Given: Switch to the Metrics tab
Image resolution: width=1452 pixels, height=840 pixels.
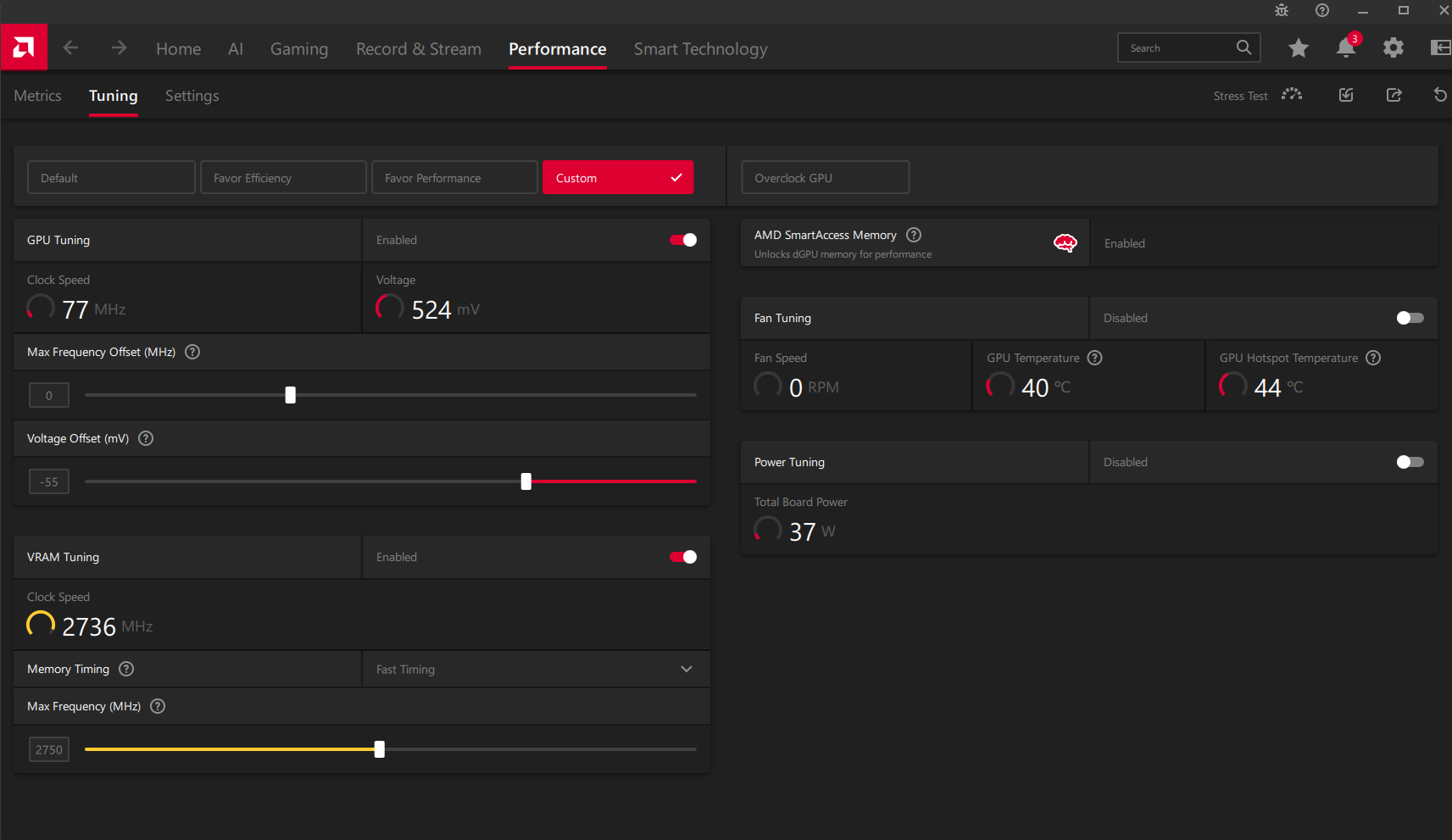Looking at the screenshot, I should pos(37,96).
